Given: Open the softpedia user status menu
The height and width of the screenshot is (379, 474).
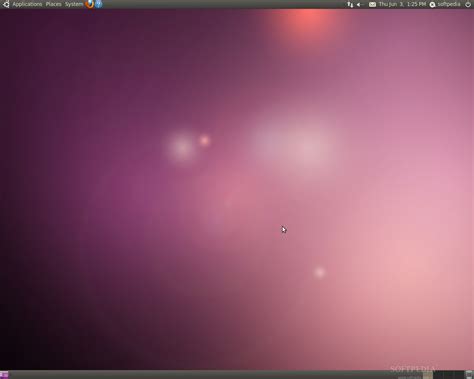Looking at the screenshot, I should click(445, 4).
